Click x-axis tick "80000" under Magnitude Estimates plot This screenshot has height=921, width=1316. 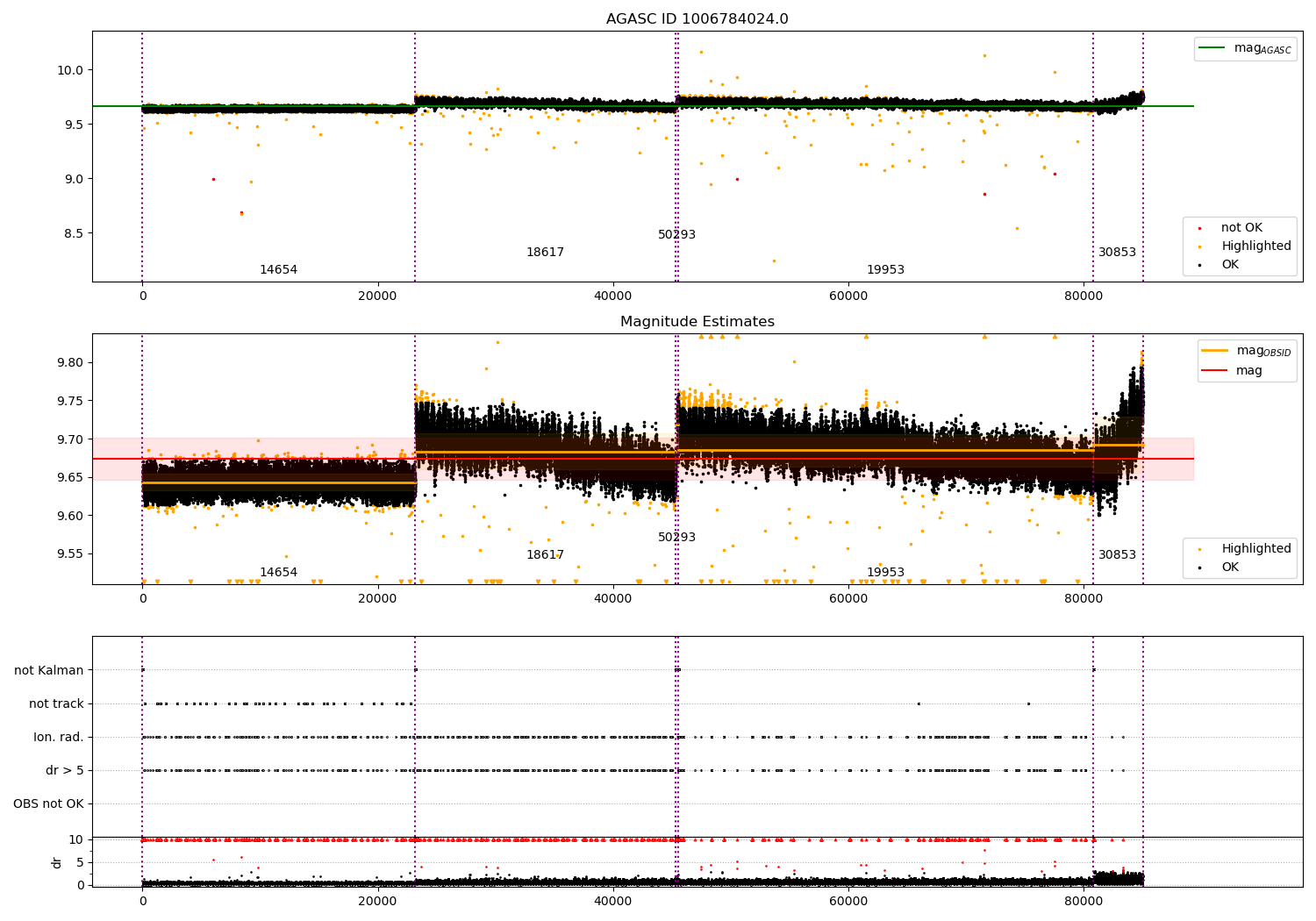[1084, 599]
